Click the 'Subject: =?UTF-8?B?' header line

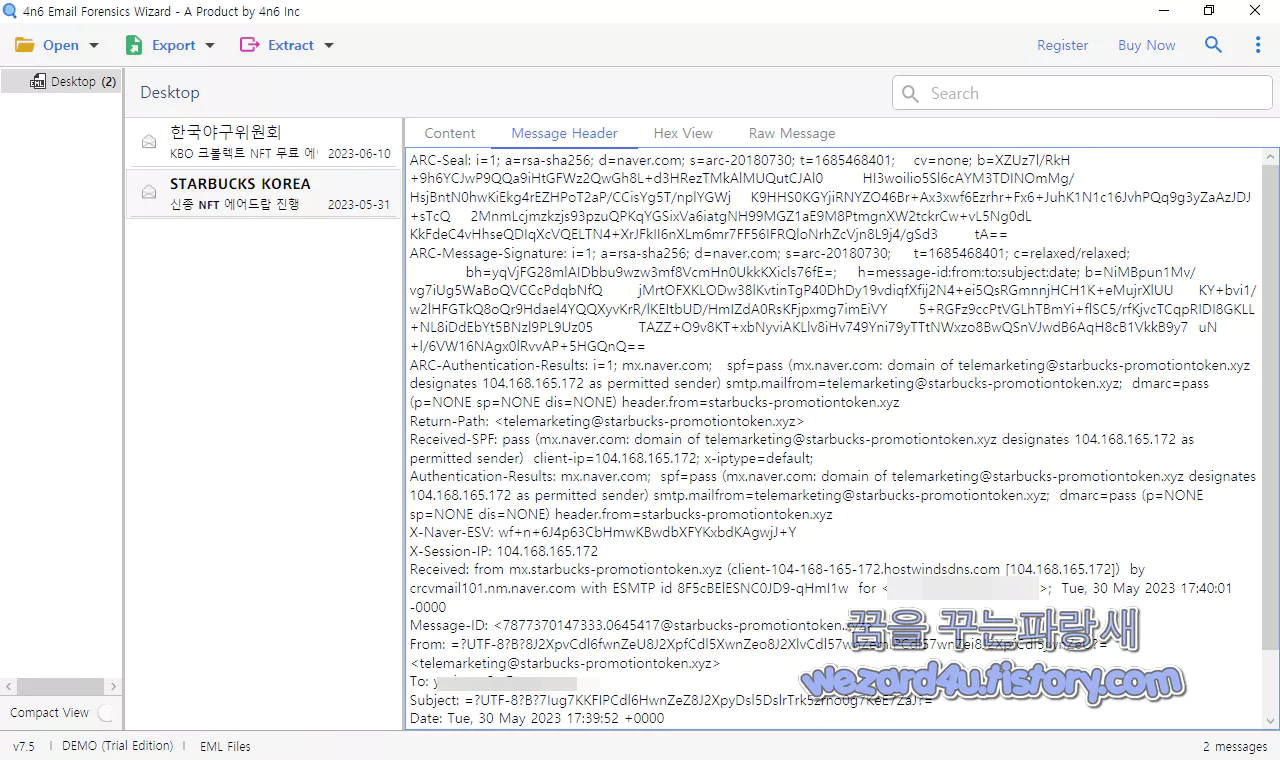pyautogui.click(x=671, y=700)
